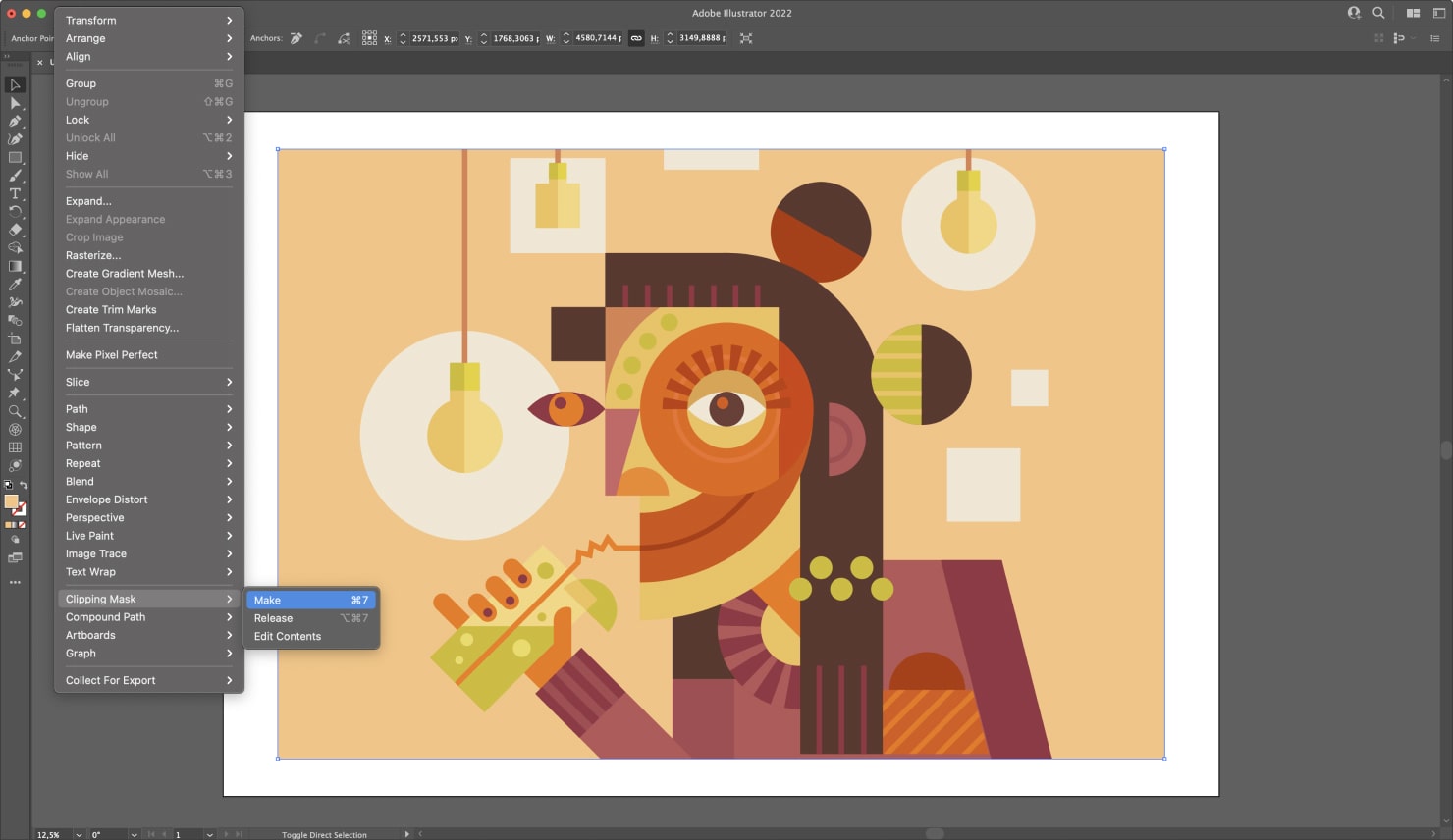Open the artboard navigation dropdown
The height and width of the screenshot is (840, 1453).
pos(209,834)
